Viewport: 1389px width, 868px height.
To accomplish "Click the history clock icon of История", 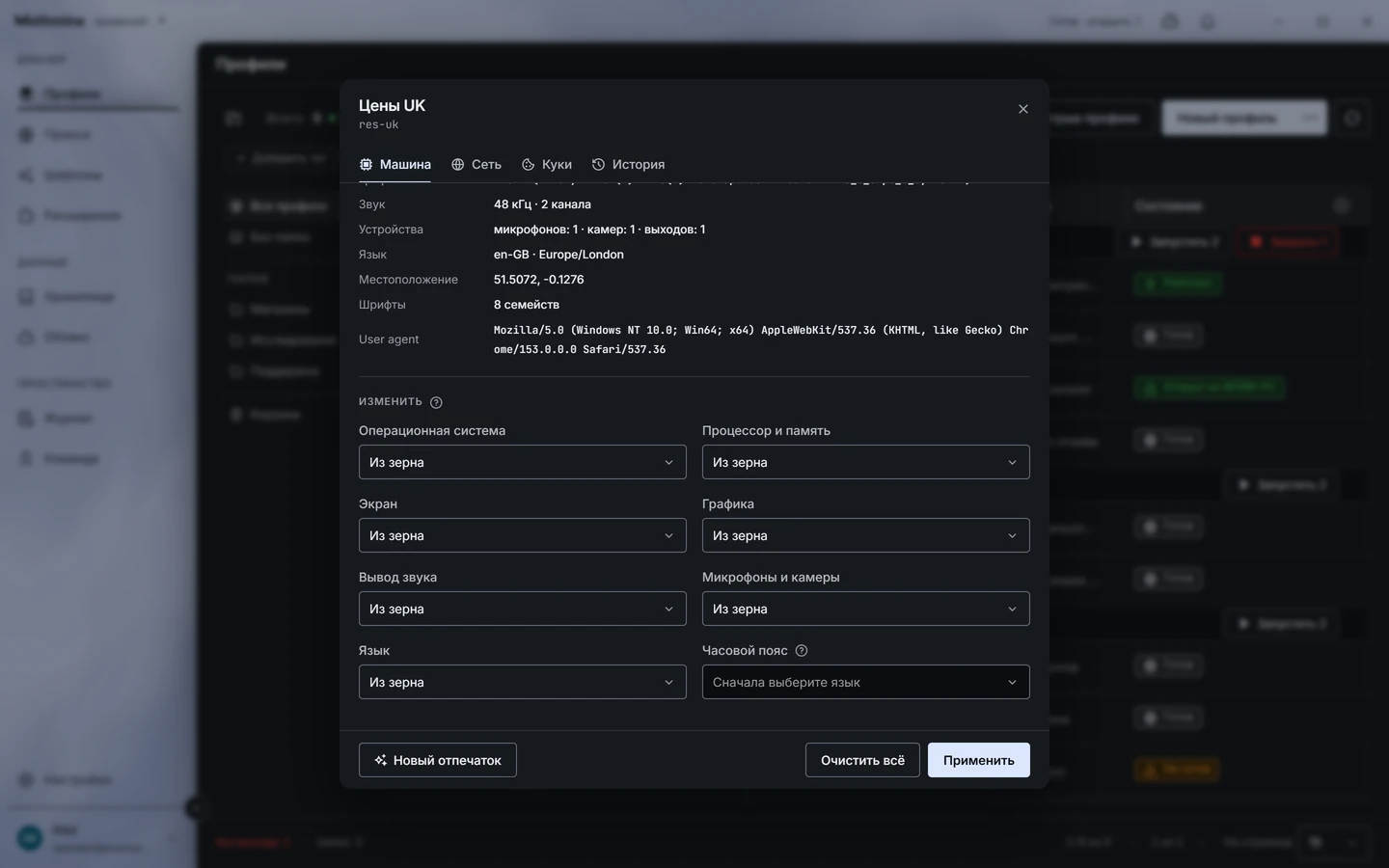I will pos(598,165).
